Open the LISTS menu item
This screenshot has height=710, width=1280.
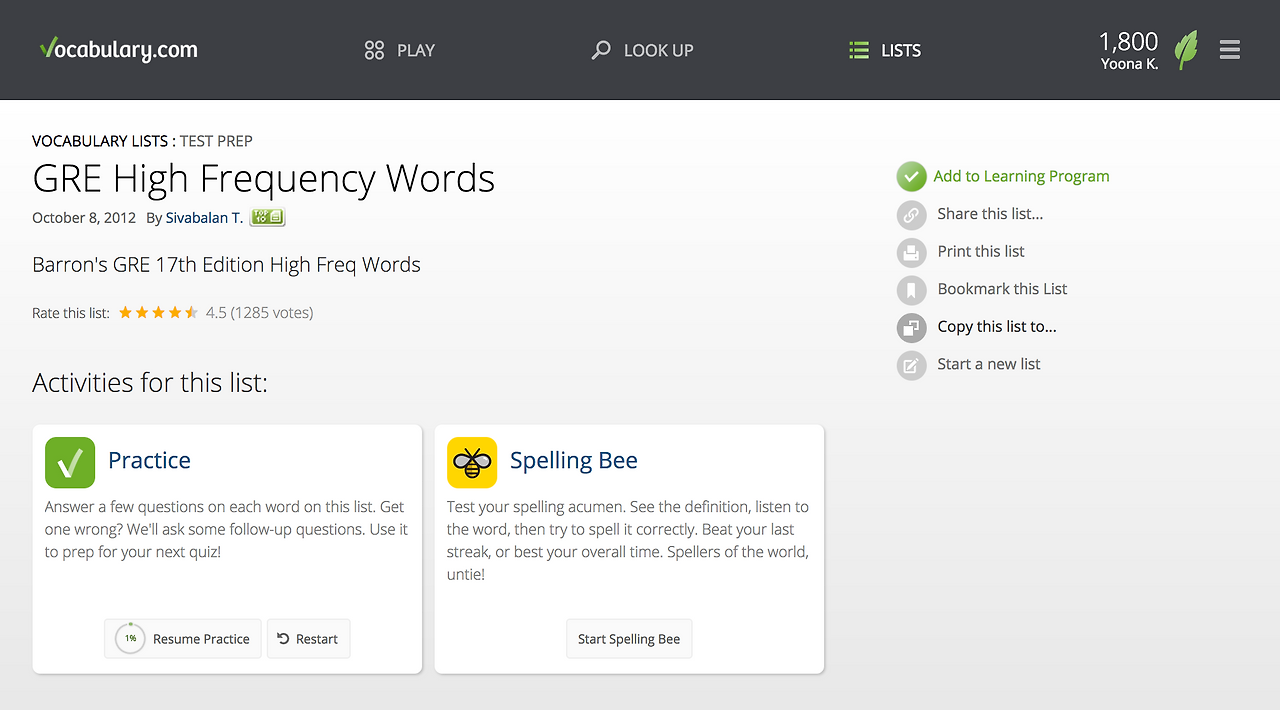900,50
